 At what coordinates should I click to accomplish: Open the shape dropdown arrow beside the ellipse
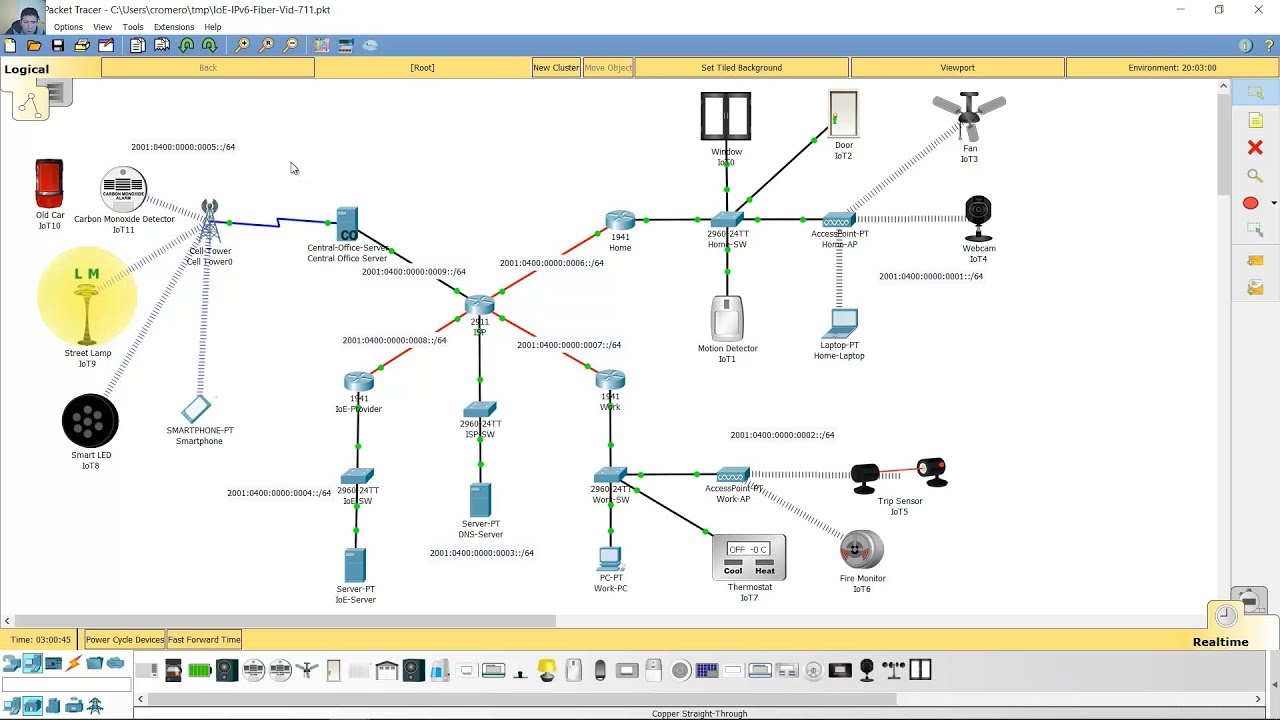click(x=1273, y=203)
